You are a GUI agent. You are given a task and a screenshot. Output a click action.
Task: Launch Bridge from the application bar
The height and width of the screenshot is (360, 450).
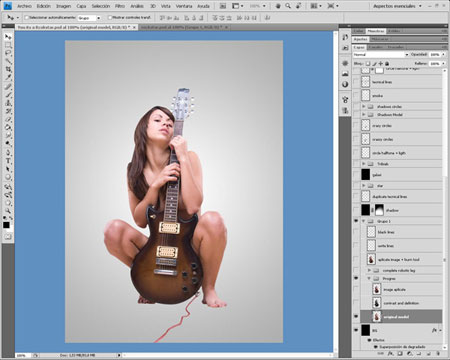223,6
